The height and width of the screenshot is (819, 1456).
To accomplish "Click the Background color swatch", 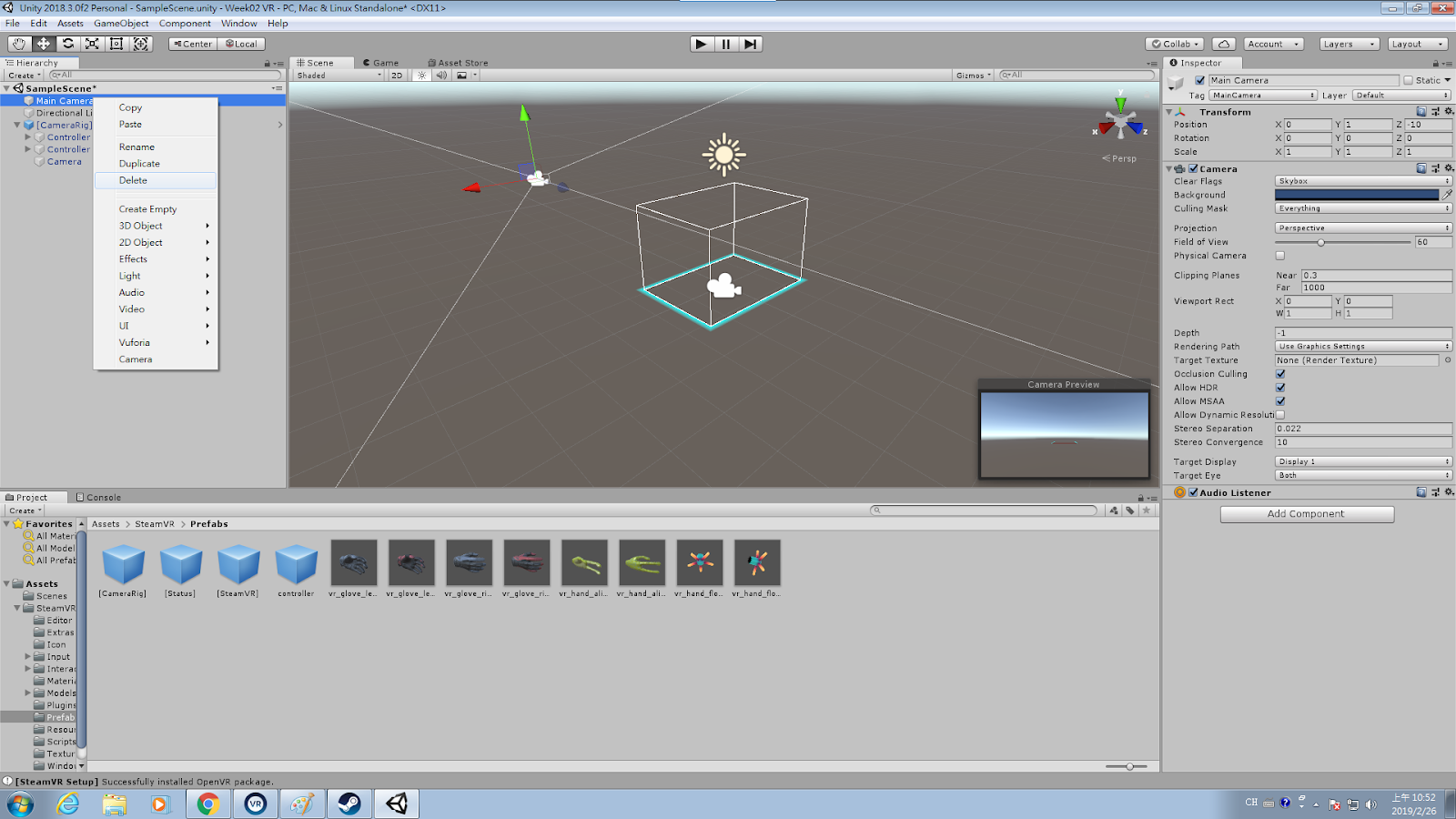I will pos(1357,195).
